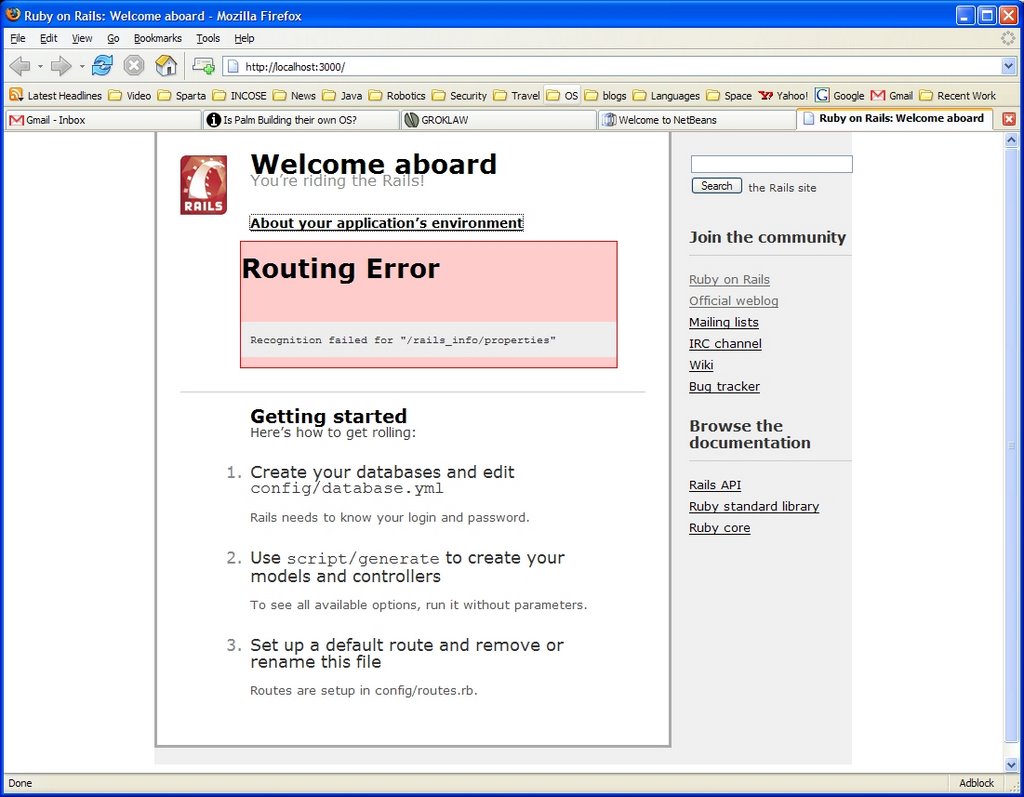Open the Video bookmarks folder
1024x797 pixels.
click(129, 95)
